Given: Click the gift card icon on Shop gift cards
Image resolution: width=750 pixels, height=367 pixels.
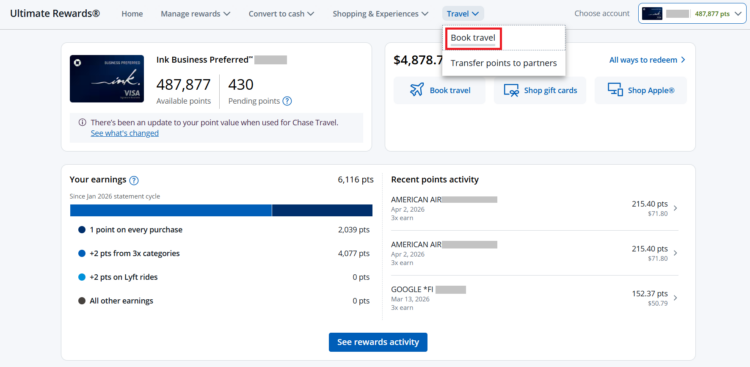Looking at the screenshot, I should (x=511, y=90).
